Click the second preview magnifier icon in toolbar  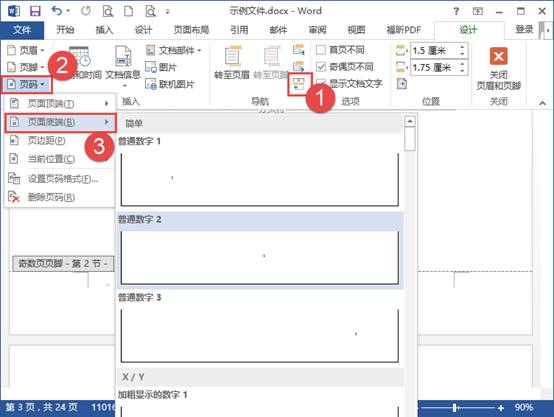click(x=151, y=11)
